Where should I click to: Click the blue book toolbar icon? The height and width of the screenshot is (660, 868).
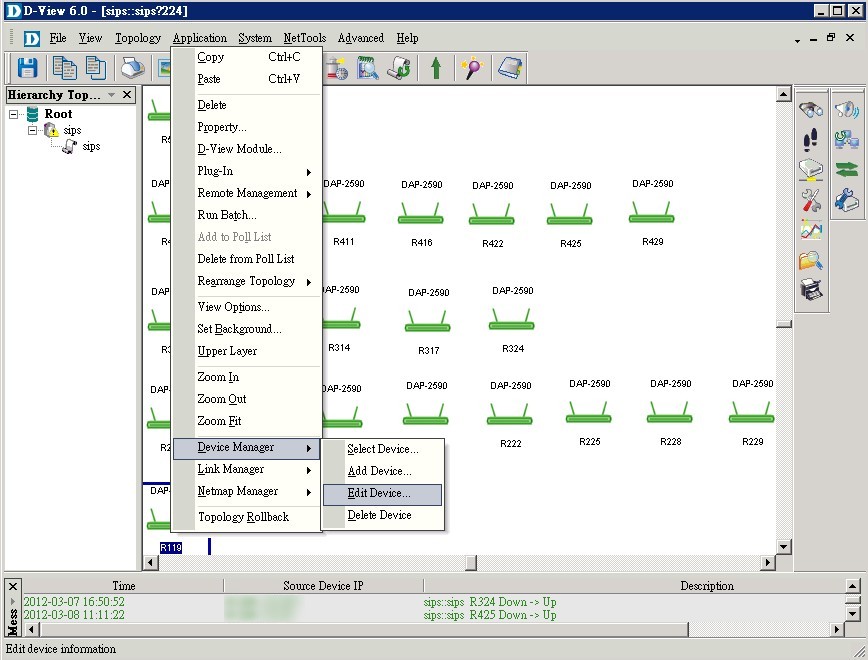coord(510,68)
